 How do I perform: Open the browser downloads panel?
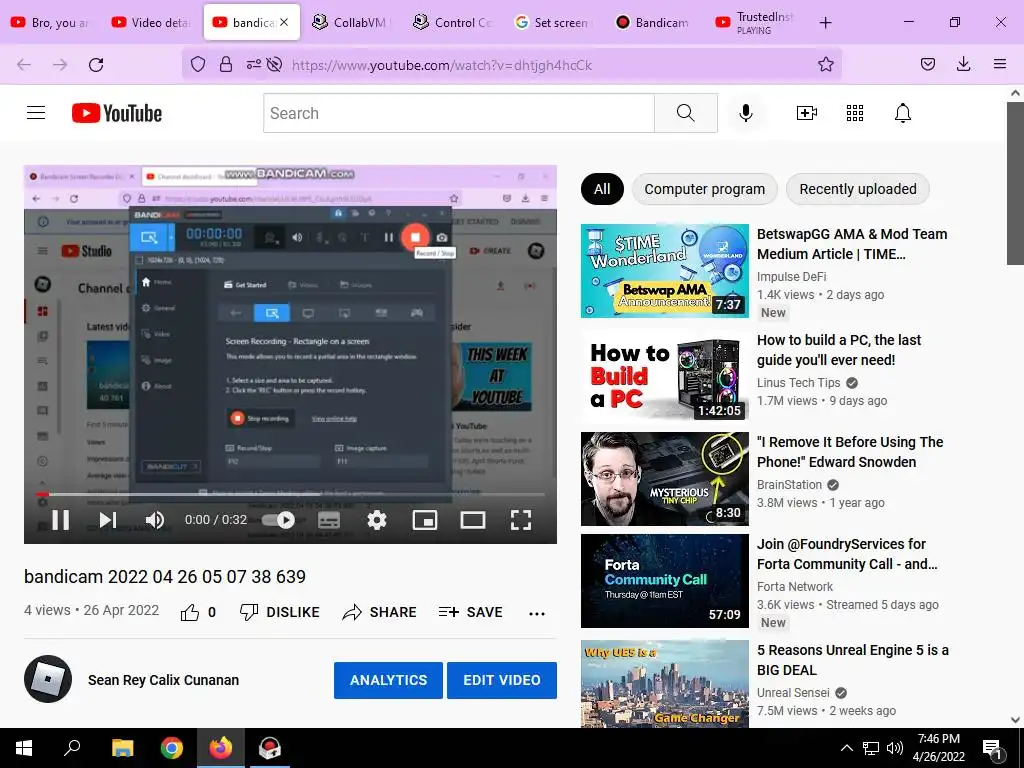pyautogui.click(x=963, y=65)
